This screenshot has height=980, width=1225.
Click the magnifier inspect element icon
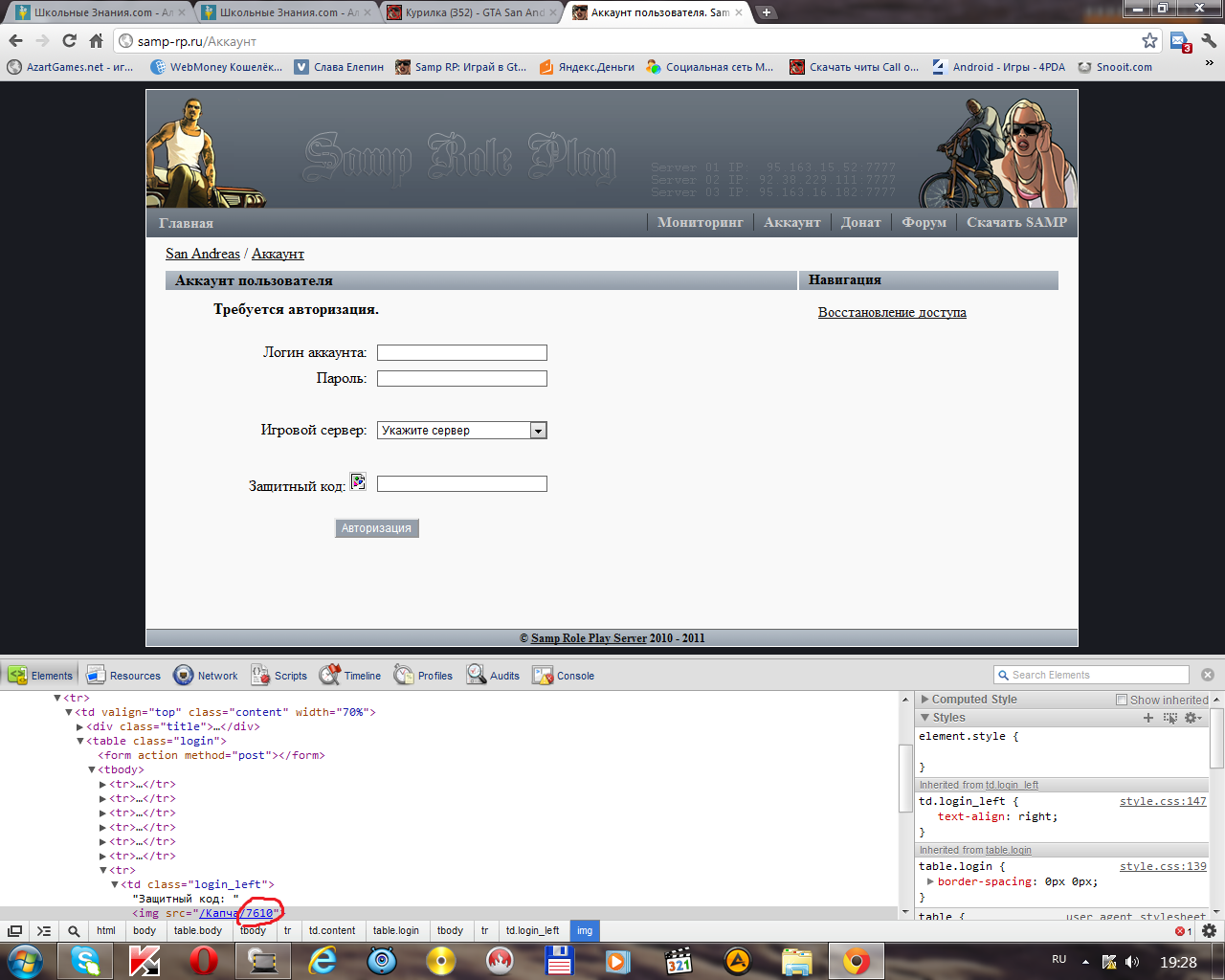pos(74,931)
